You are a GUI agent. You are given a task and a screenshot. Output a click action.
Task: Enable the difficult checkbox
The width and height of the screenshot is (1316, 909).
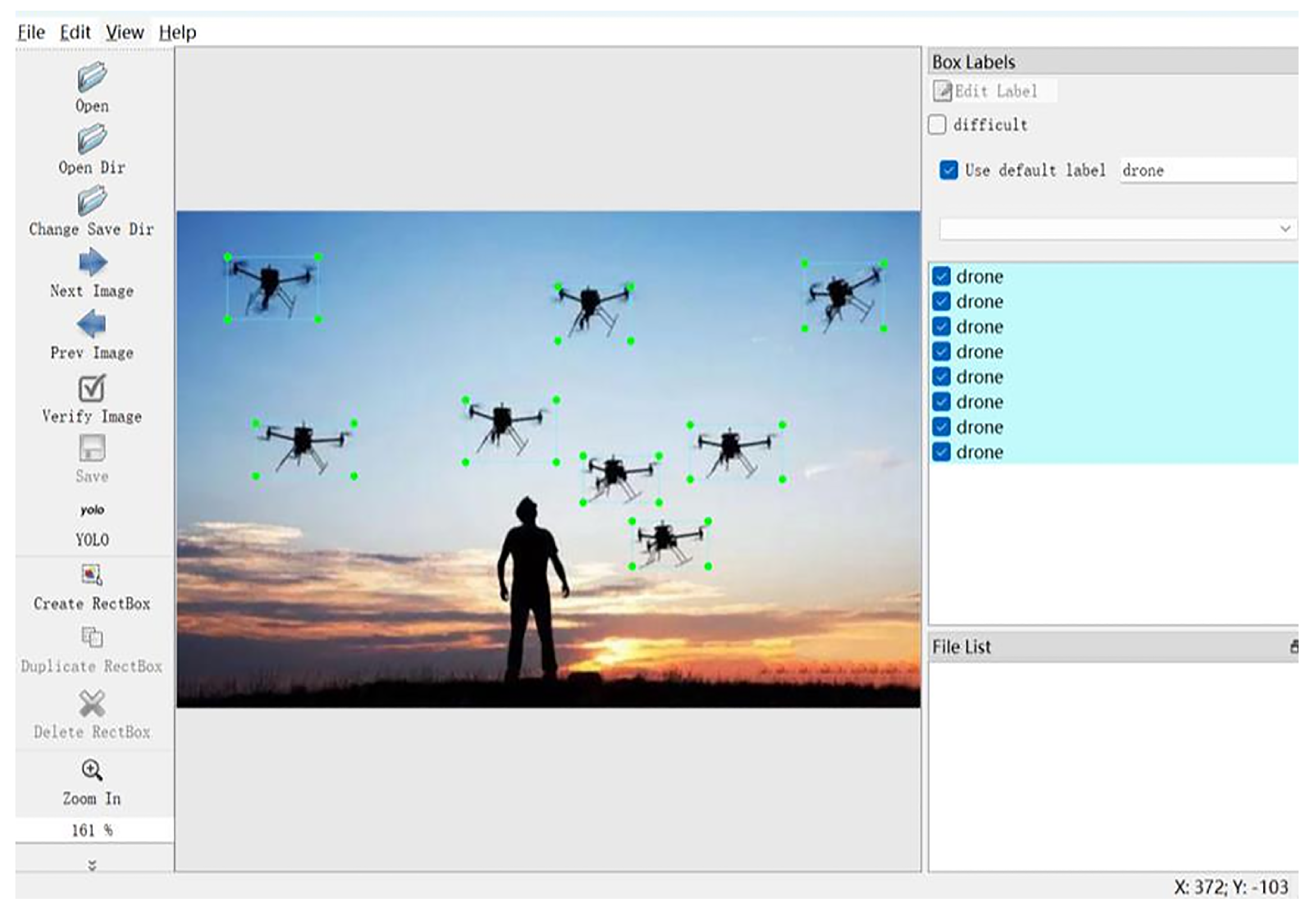[x=938, y=125]
